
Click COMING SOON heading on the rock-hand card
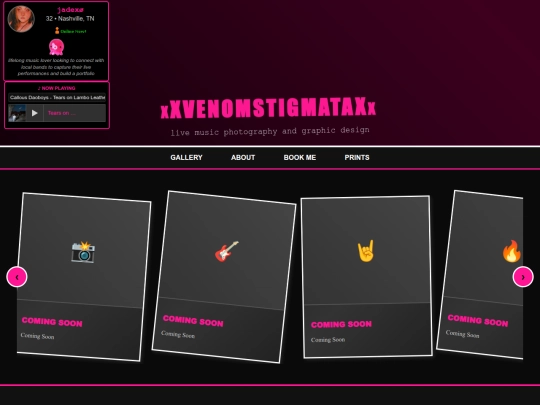(x=341, y=324)
